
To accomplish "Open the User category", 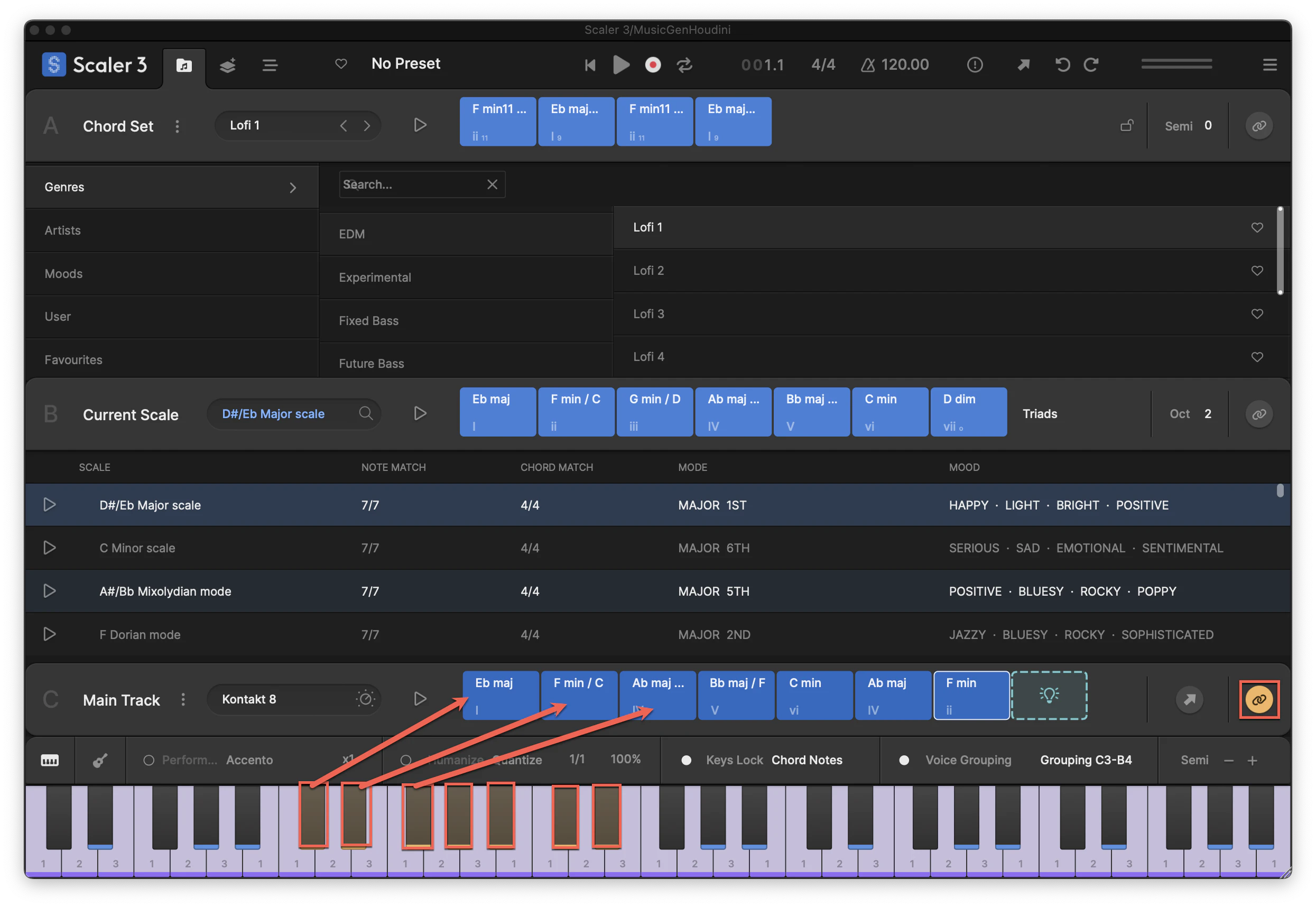I will [171, 317].
